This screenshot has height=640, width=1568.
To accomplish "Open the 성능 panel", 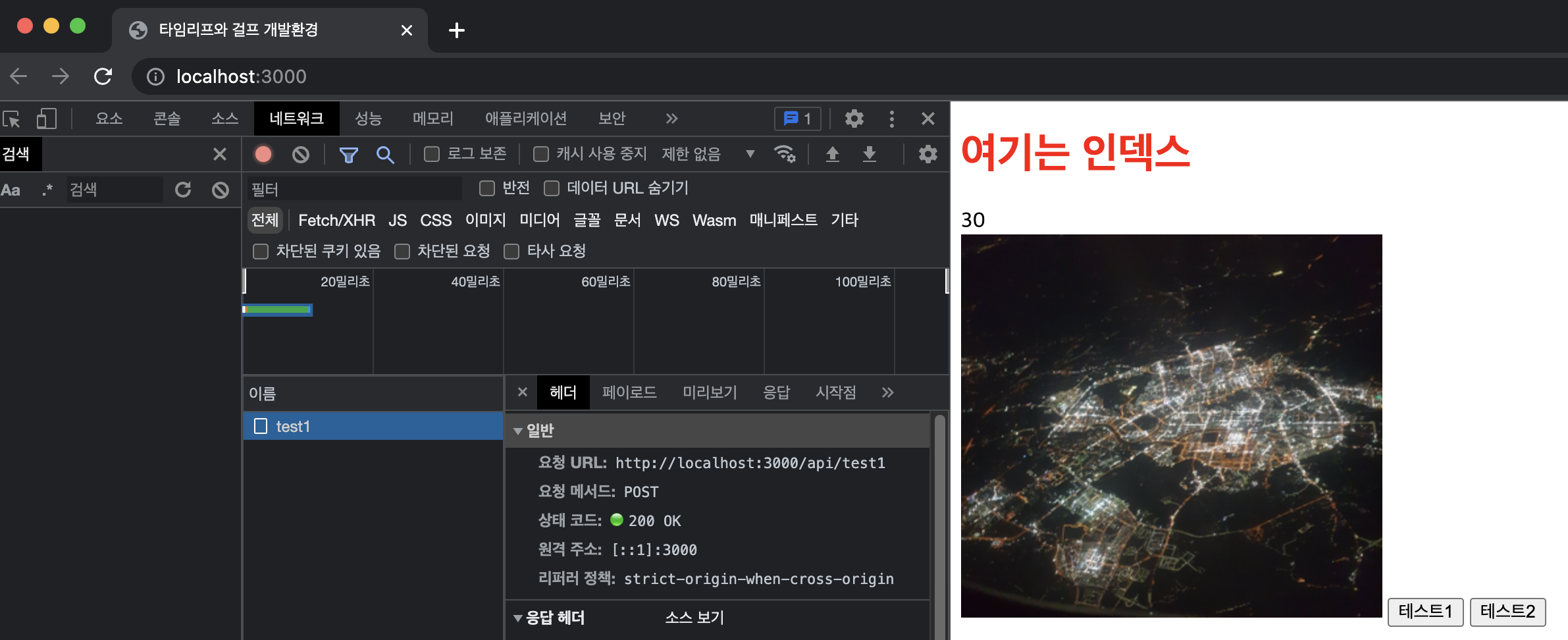I will (x=369, y=119).
